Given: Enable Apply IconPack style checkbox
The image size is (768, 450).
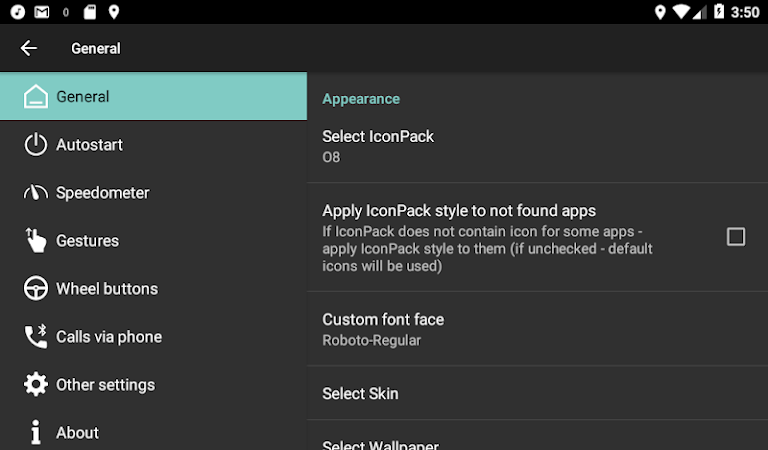Looking at the screenshot, I should click(736, 237).
